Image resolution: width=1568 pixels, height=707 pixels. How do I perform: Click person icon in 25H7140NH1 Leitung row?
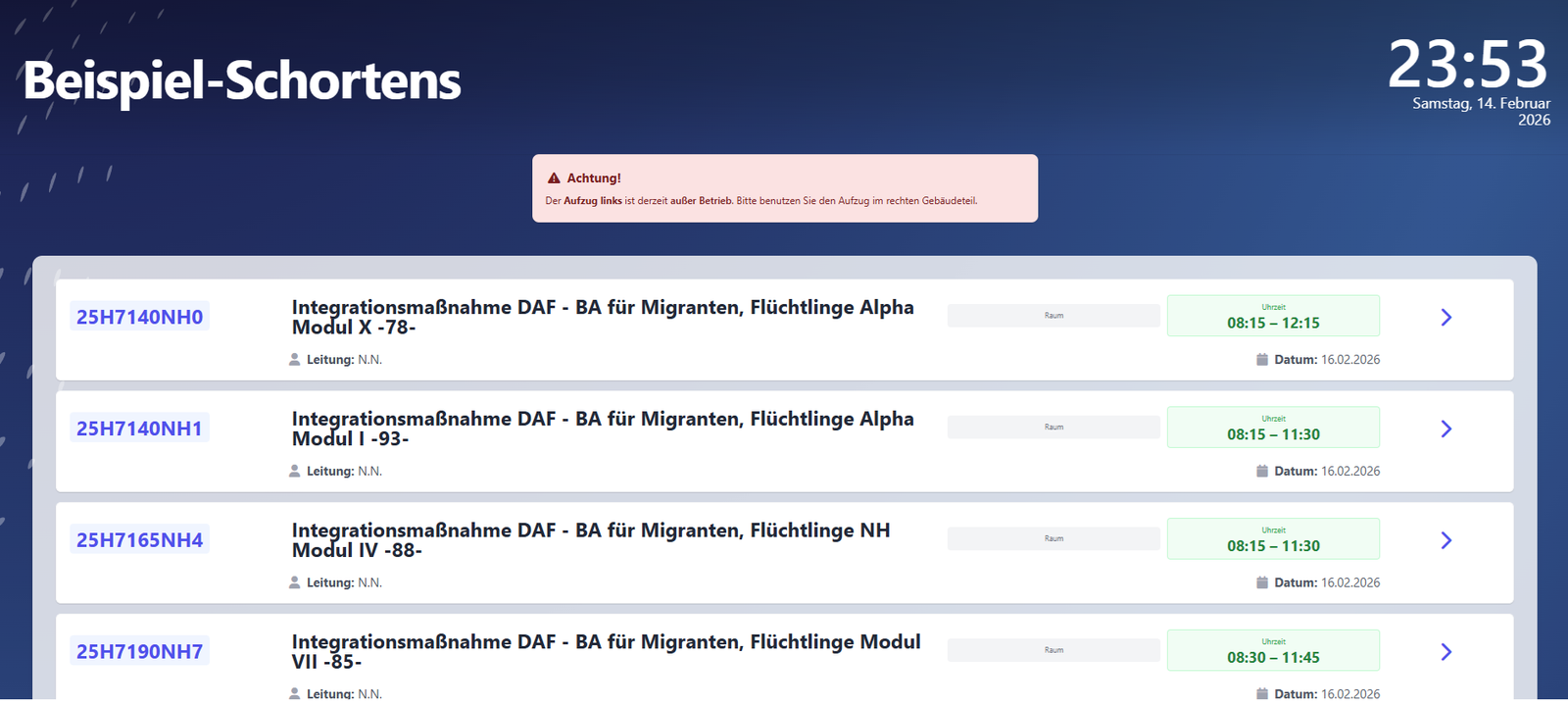(295, 472)
